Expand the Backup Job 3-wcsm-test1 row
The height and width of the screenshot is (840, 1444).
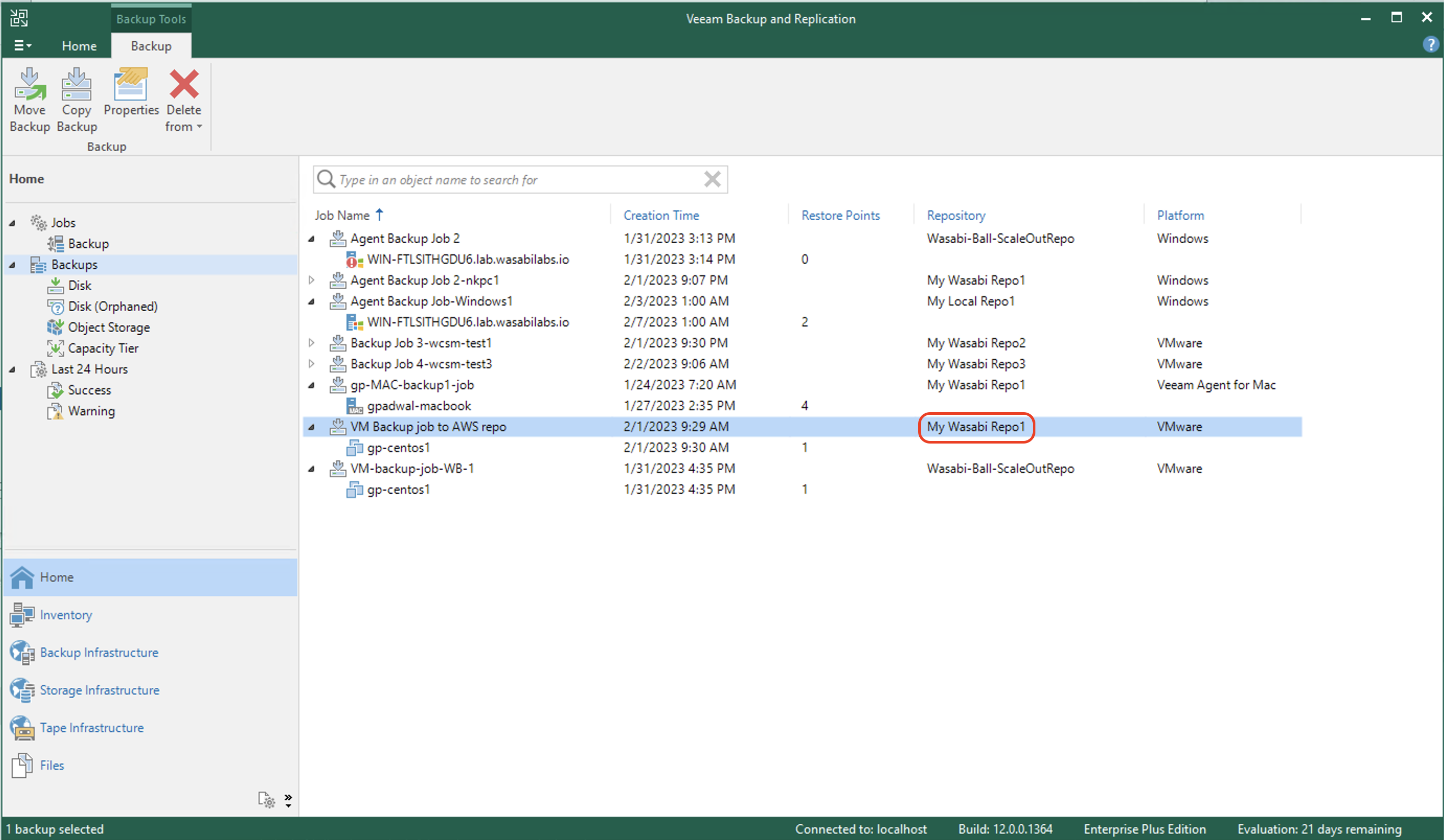click(311, 343)
